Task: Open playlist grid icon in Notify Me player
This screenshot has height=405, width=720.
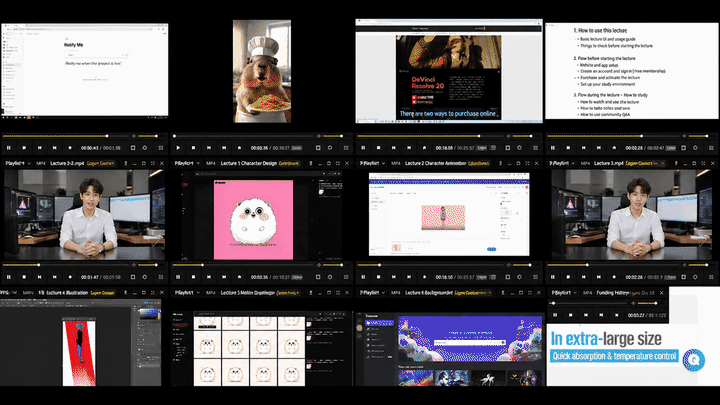Action: coord(161,148)
